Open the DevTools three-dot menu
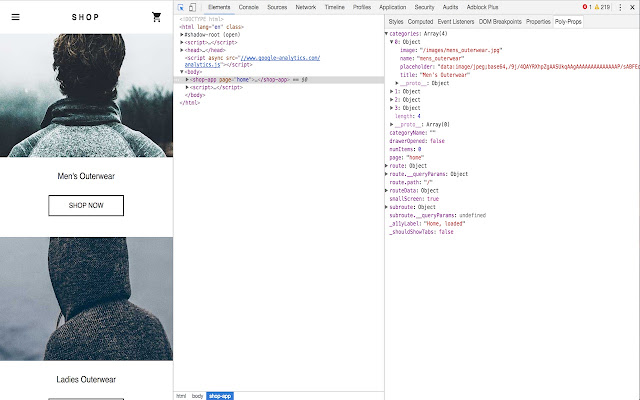 coord(620,7)
